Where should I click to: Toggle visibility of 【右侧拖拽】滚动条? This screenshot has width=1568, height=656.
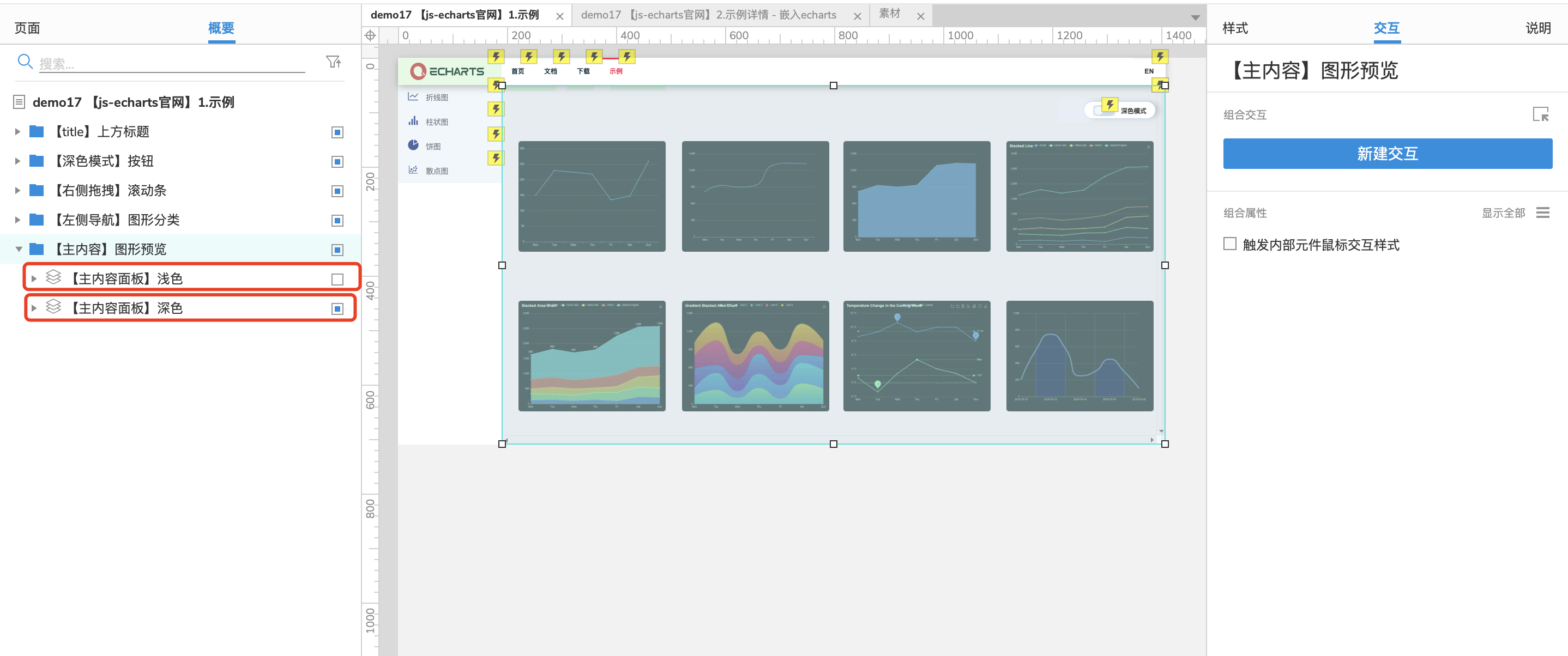[337, 191]
